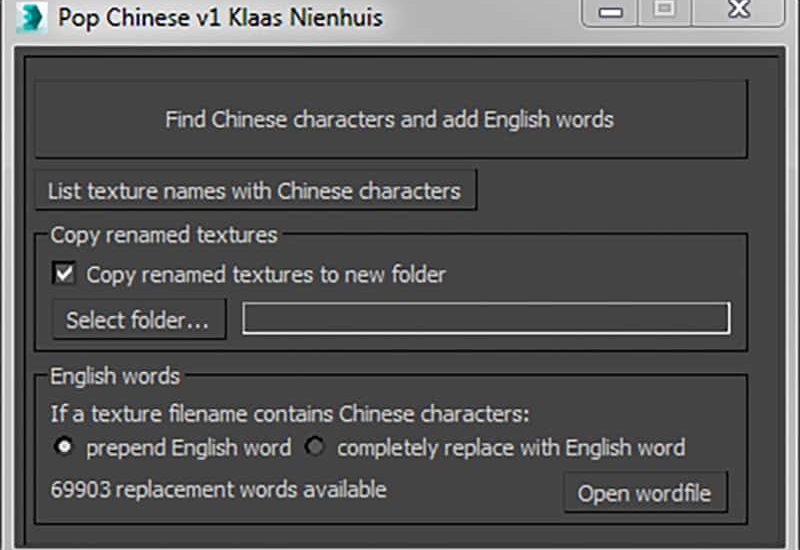Close the Pop Chinese dialog
The width and height of the screenshot is (800, 550).
[738, 12]
